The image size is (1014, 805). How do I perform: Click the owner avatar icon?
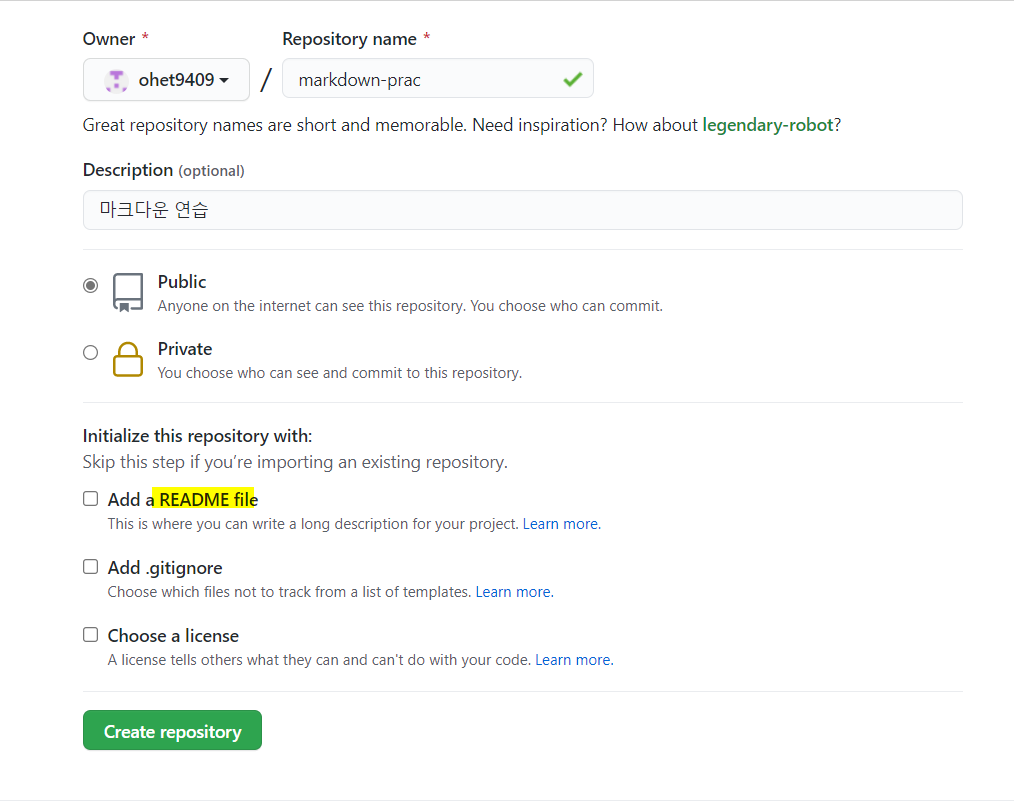(116, 81)
